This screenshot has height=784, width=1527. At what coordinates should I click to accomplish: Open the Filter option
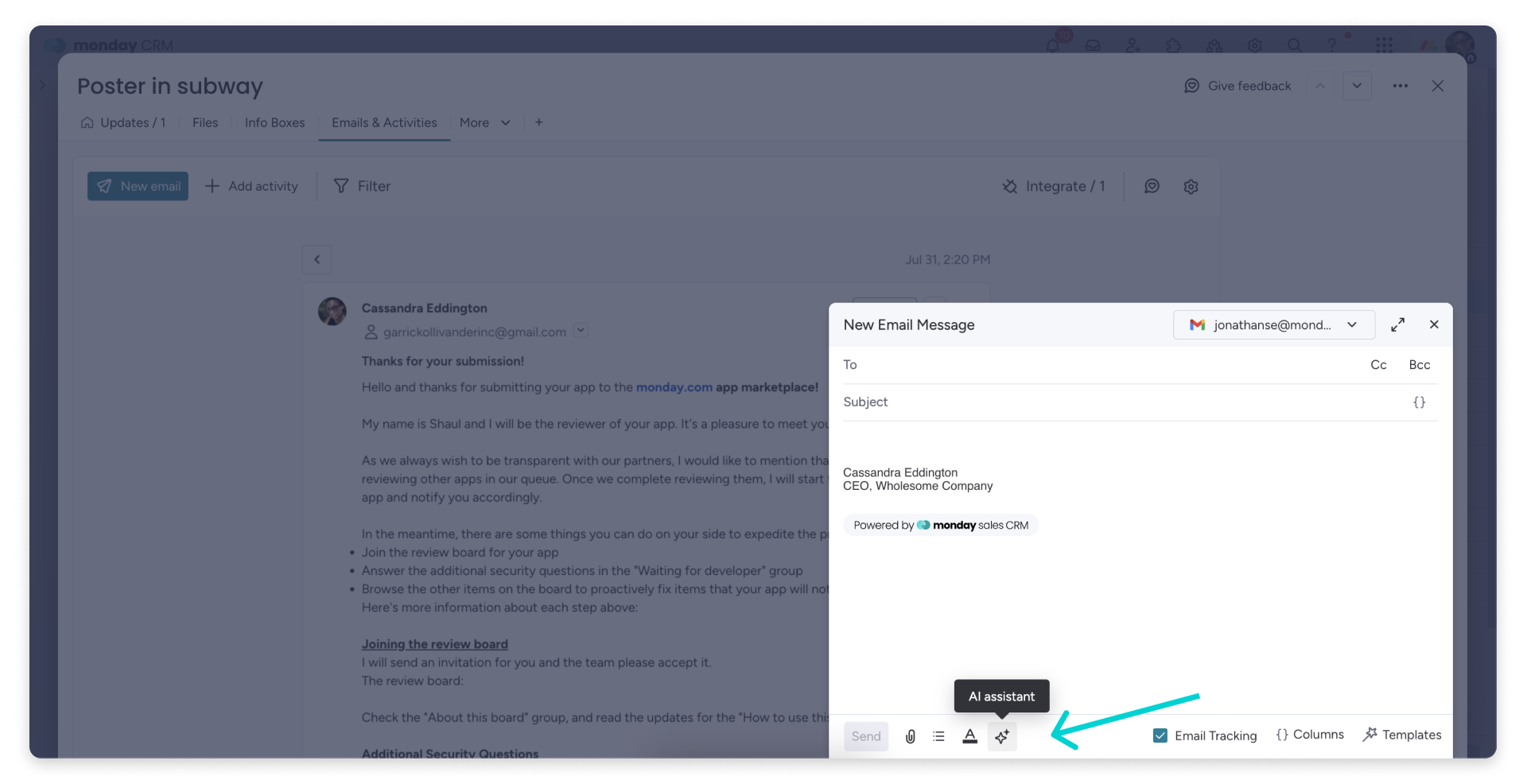pyautogui.click(x=362, y=186)
